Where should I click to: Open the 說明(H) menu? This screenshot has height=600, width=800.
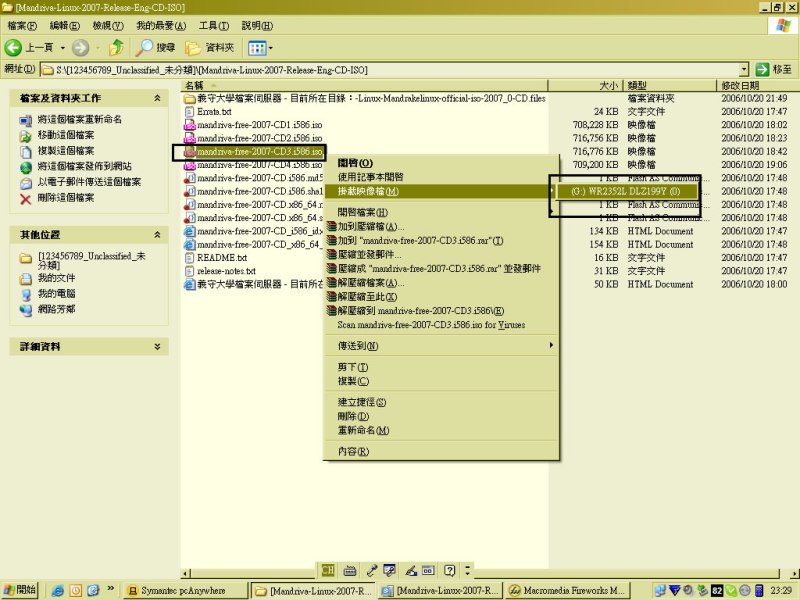257,26
